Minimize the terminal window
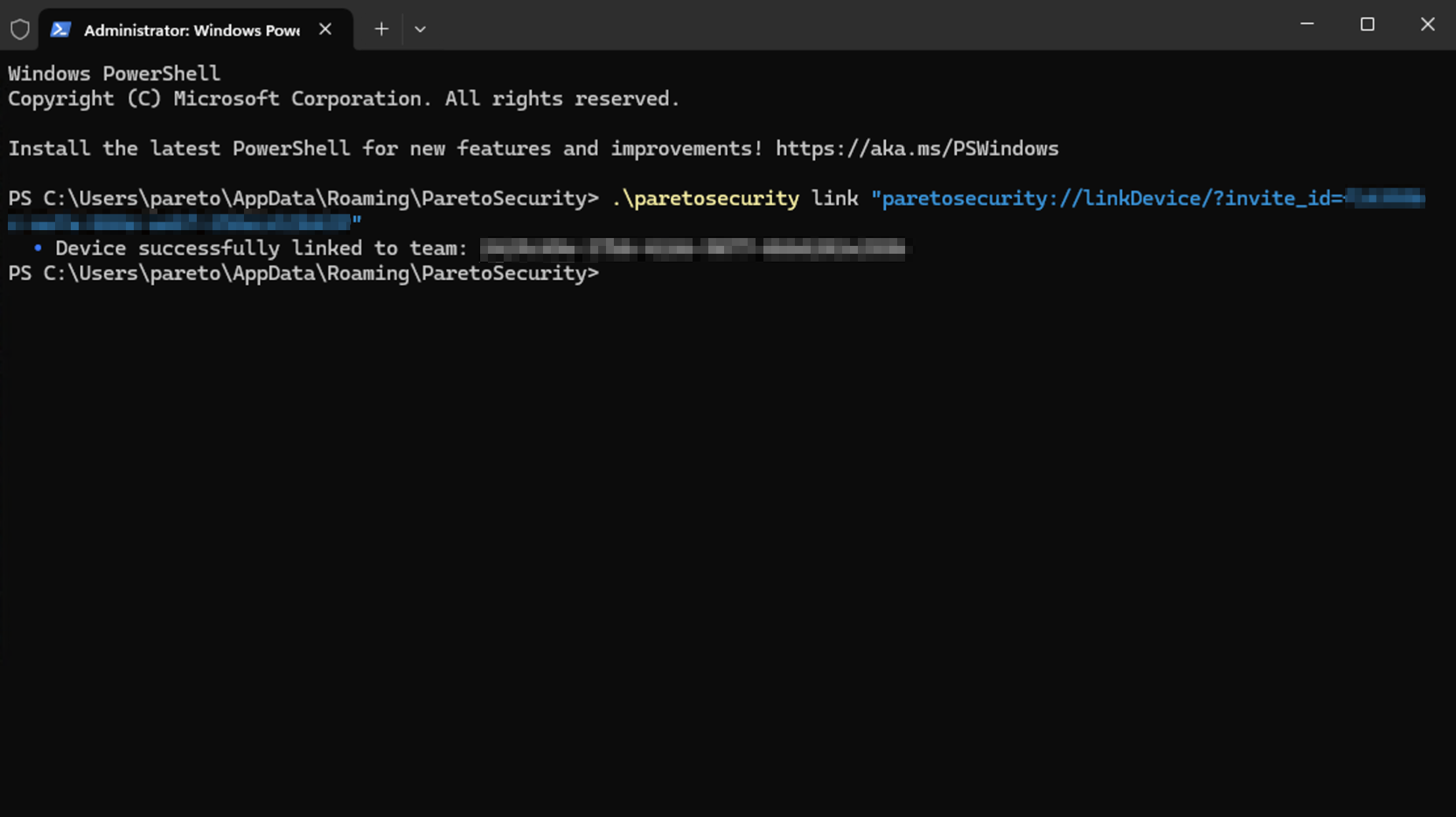This screenshot has width=1456, height=817. 1306,24
